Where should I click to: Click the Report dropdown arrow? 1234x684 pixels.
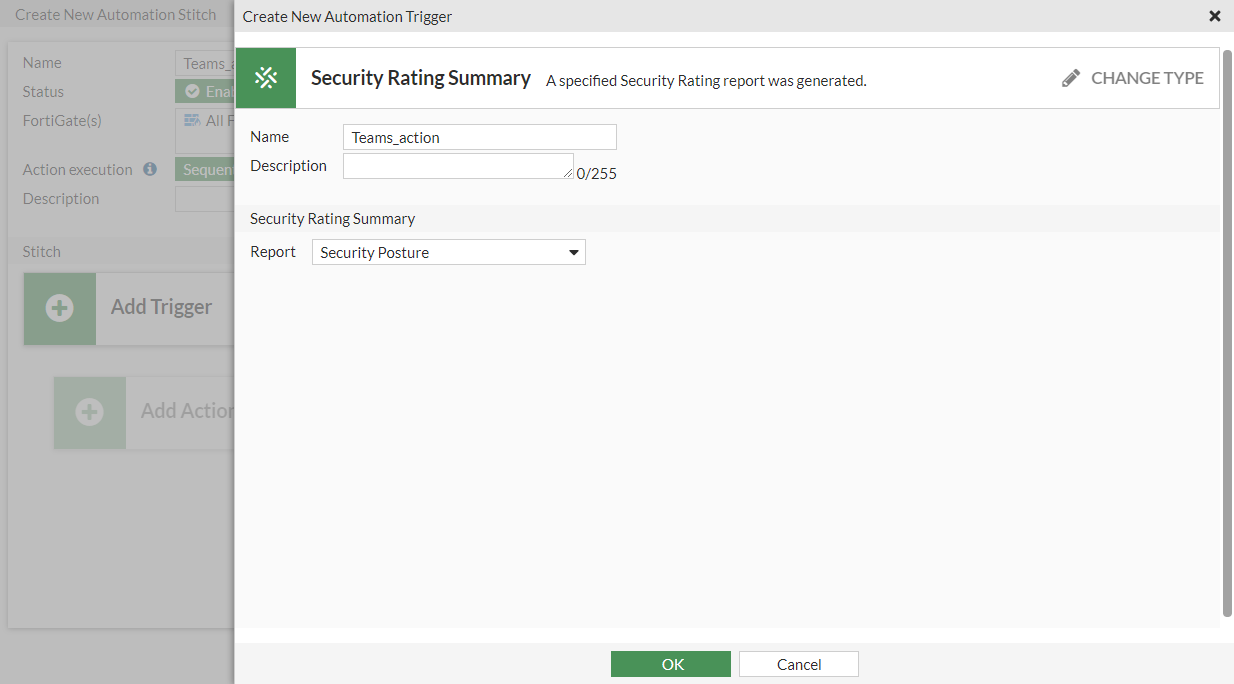(574, 253)
